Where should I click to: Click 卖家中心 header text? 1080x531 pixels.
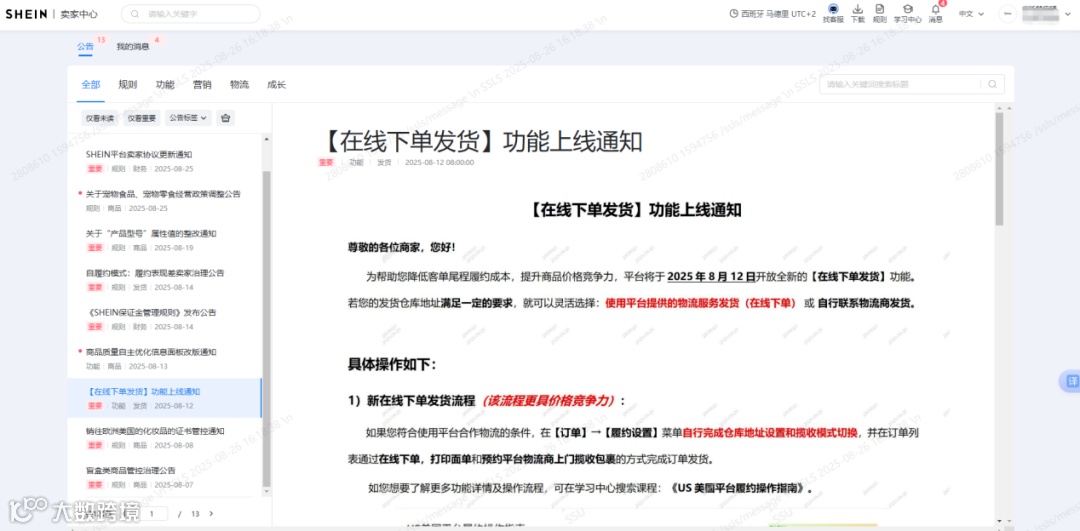point(79,14)
